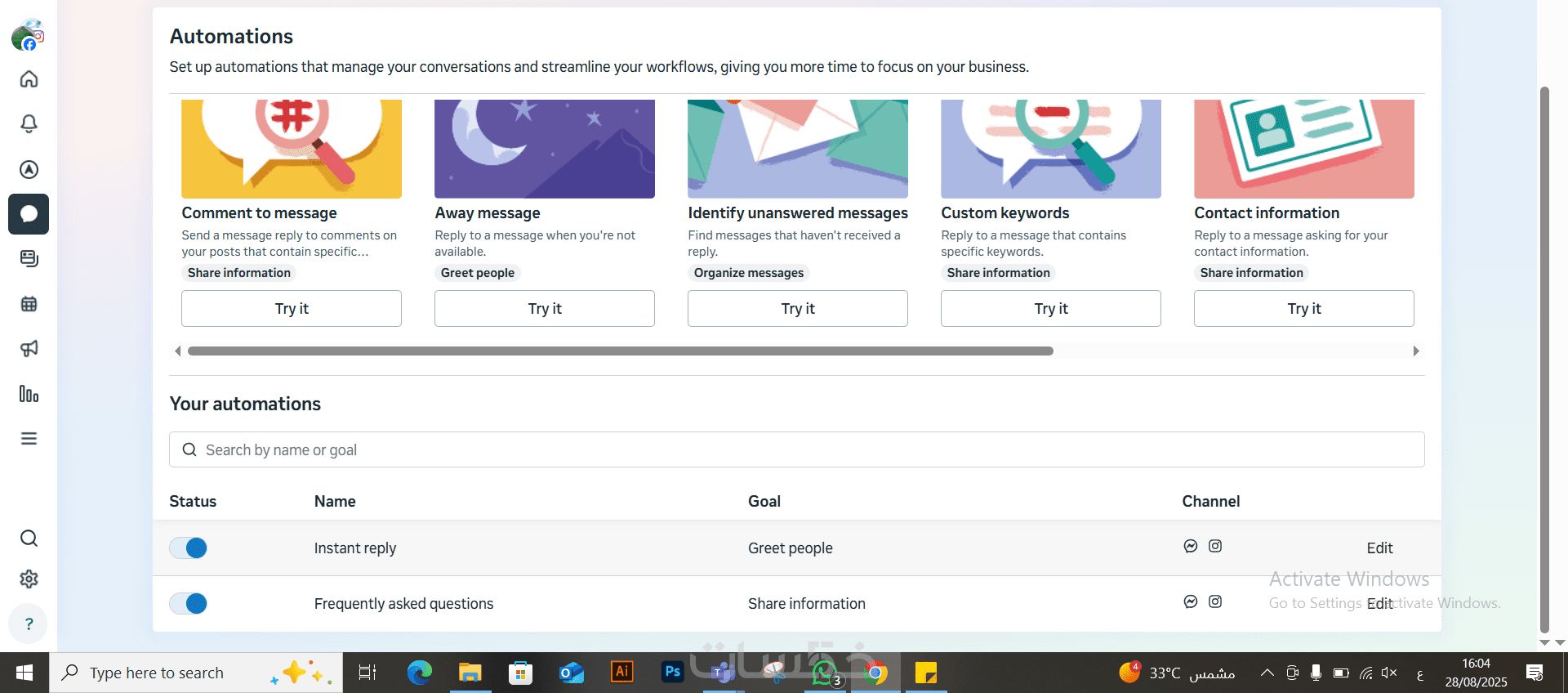
Task: Click the Messenger icon in the Instant reply row
Action: [x=1191, y=546]
